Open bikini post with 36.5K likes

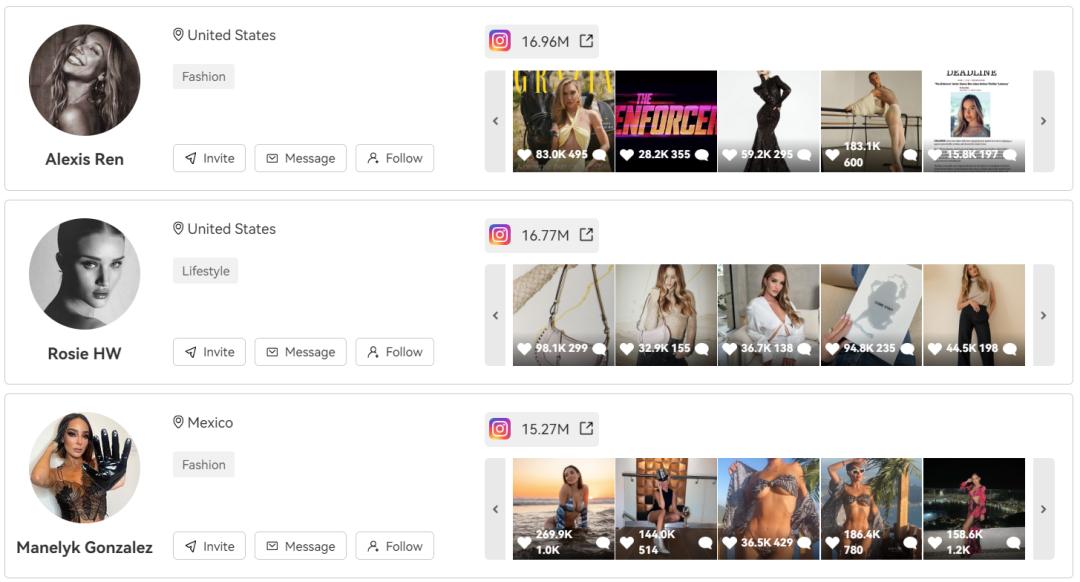click(x=769, y=509)
